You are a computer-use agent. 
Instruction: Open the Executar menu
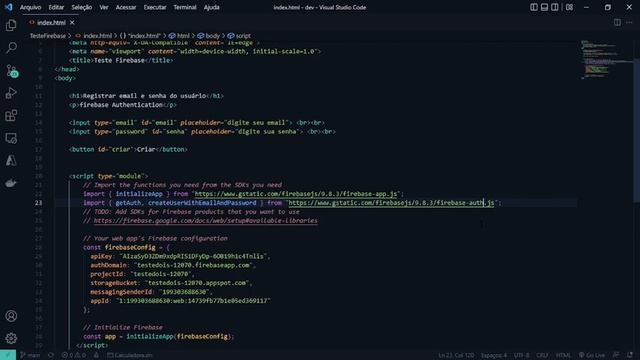(x=155, y=7)
